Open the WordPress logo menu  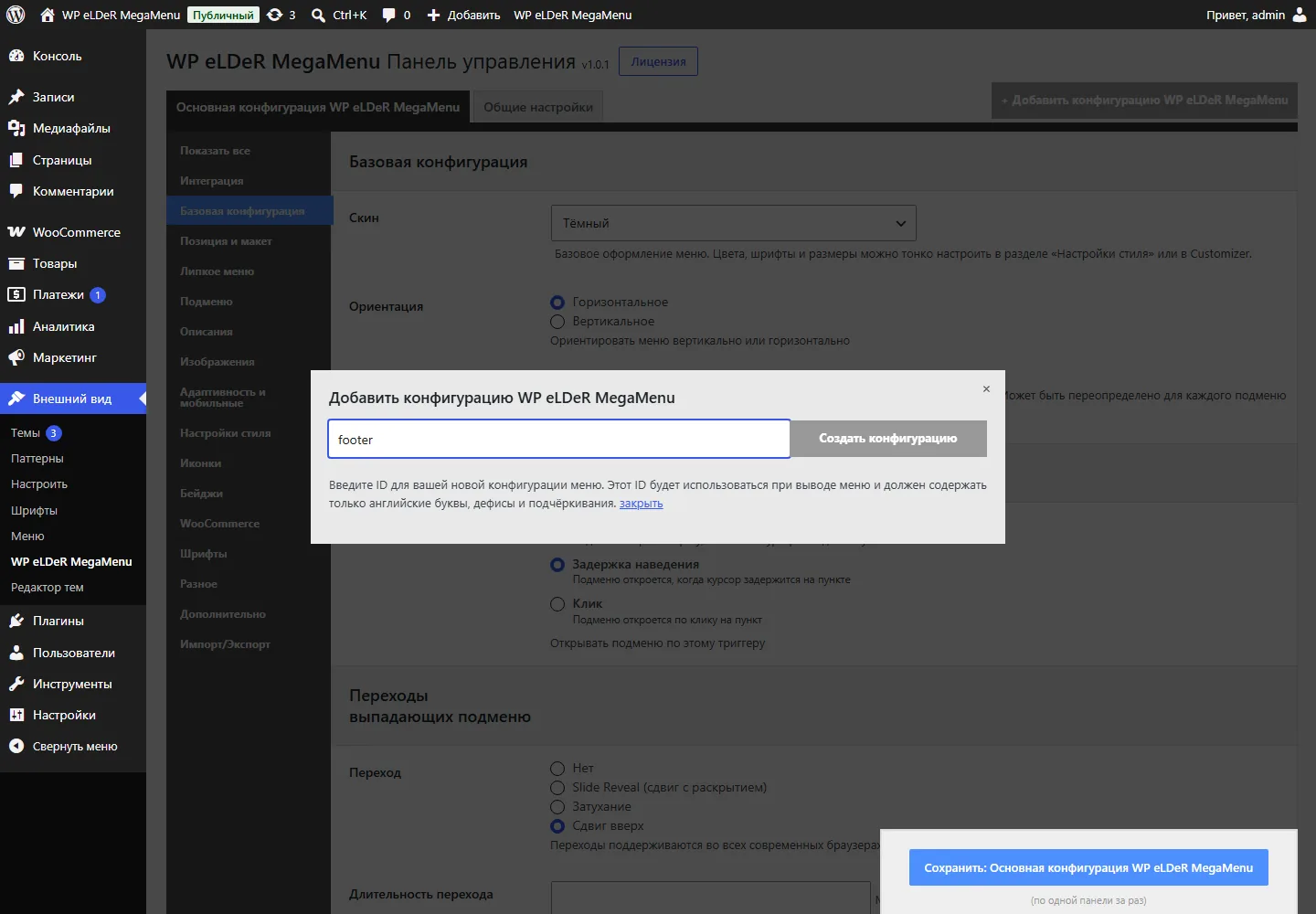[16, 15]
